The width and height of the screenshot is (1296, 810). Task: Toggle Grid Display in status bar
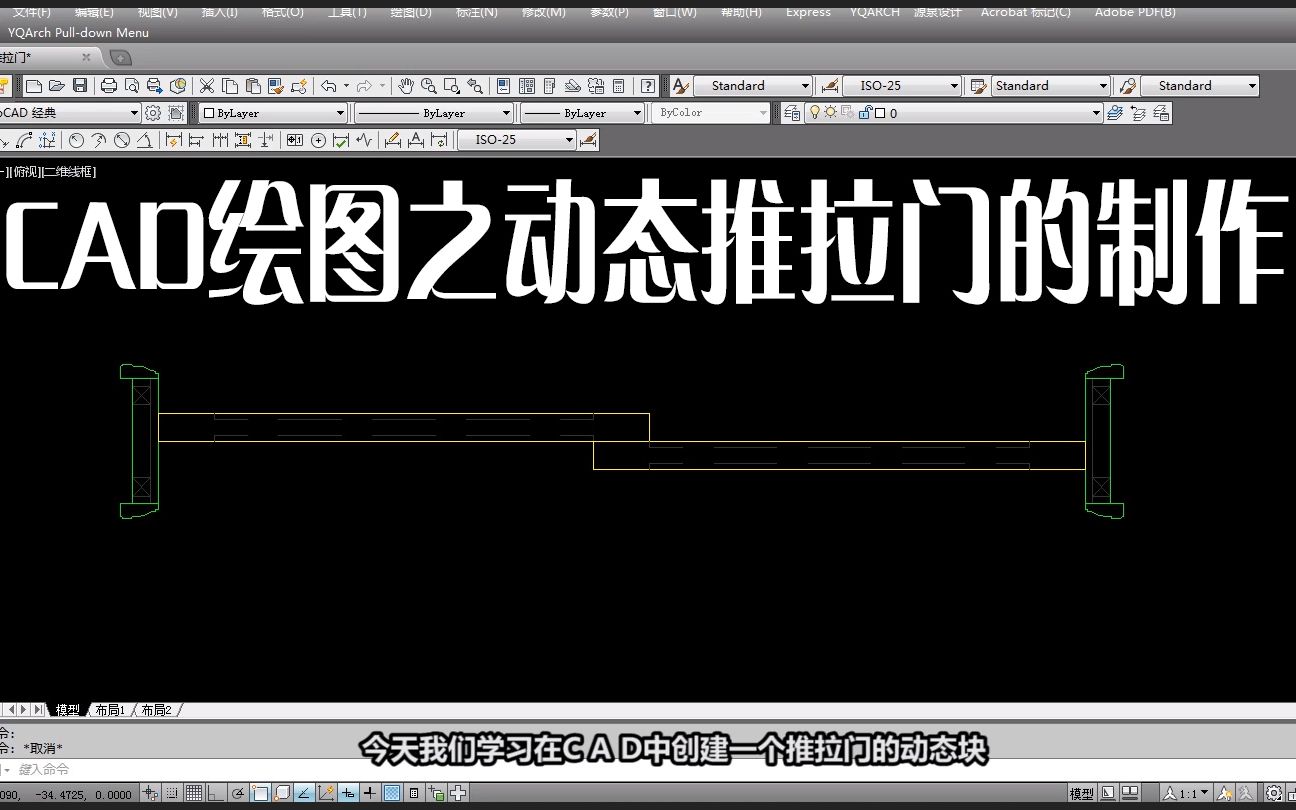click(x=194, y=794)
